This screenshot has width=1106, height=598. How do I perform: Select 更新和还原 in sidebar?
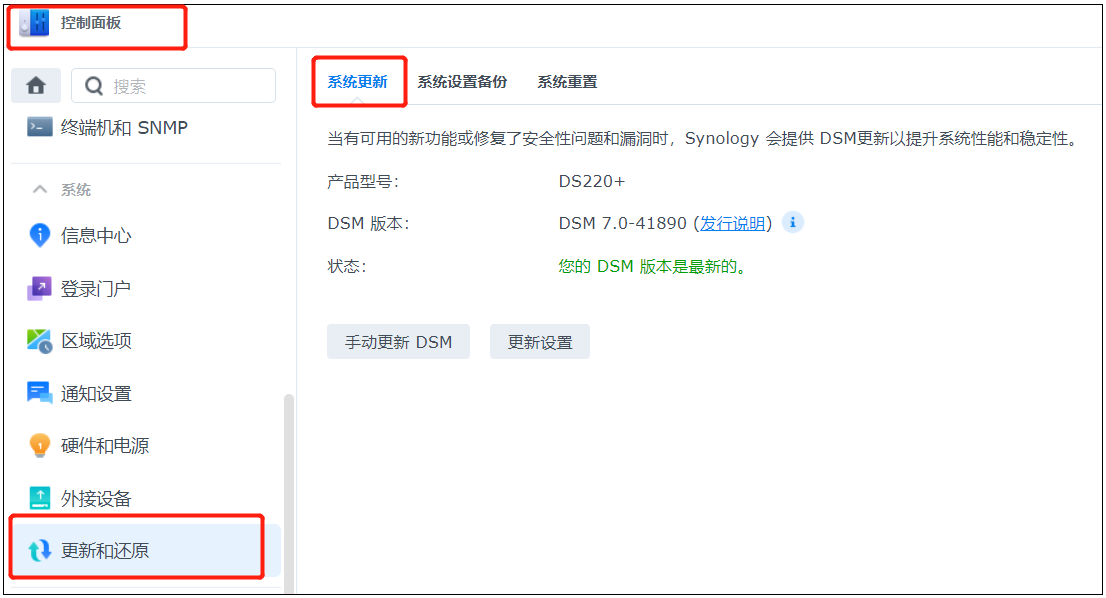pyautogui.click(x=146, y=550)
